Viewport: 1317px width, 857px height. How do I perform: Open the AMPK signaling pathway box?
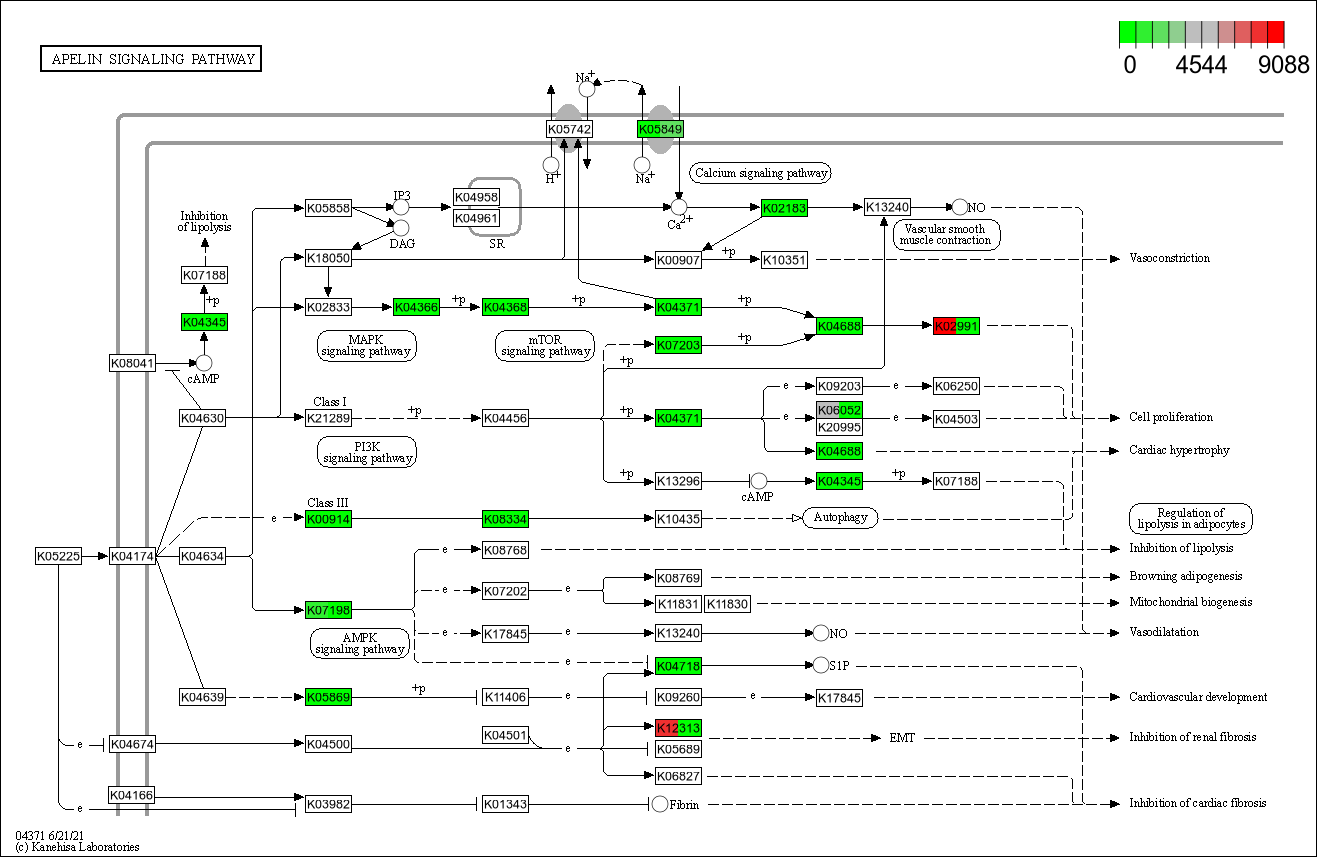pyautogui.click(x=359, y=643)
